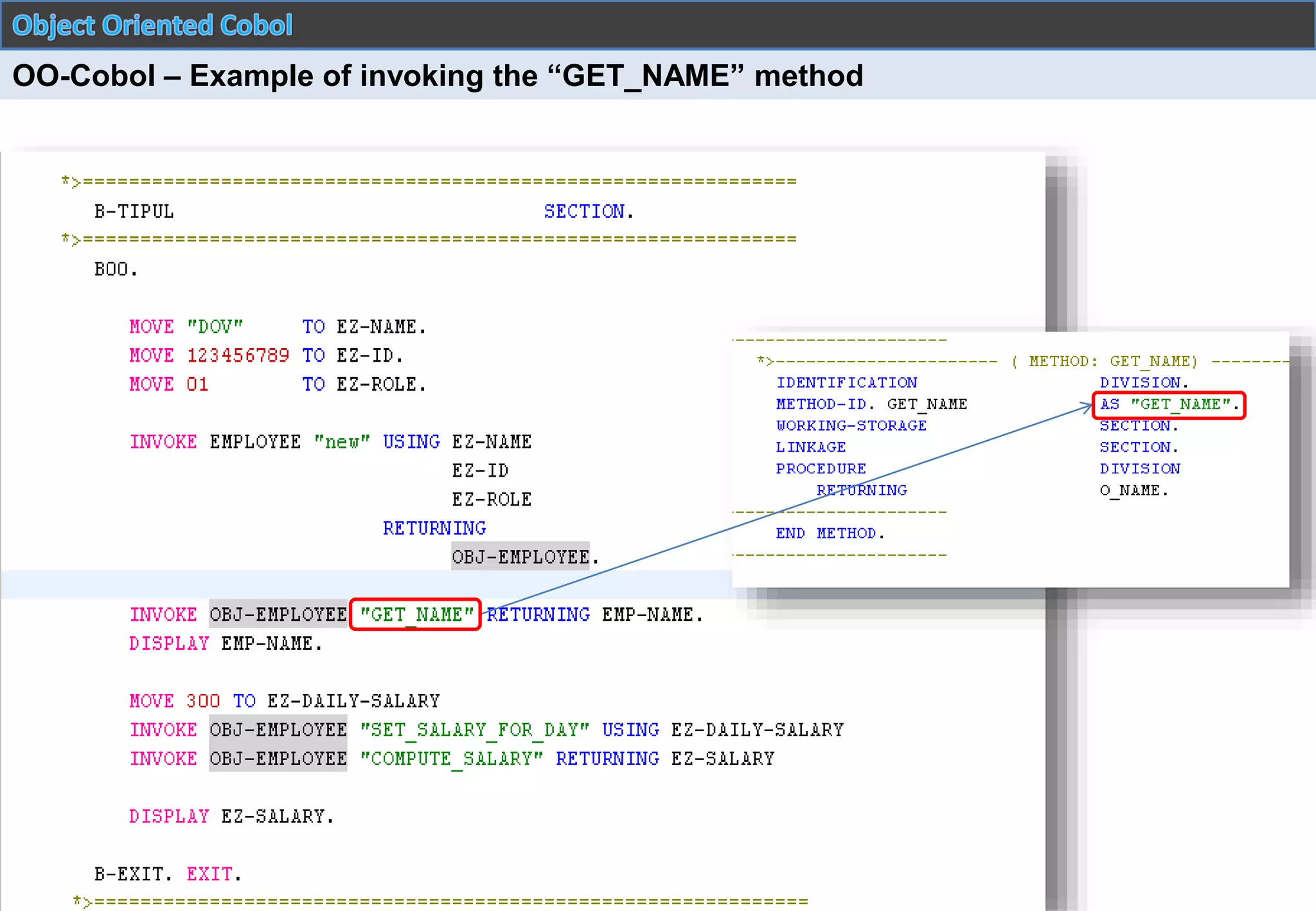Click the number 300 in MOVE line

(x=203, y=701)
